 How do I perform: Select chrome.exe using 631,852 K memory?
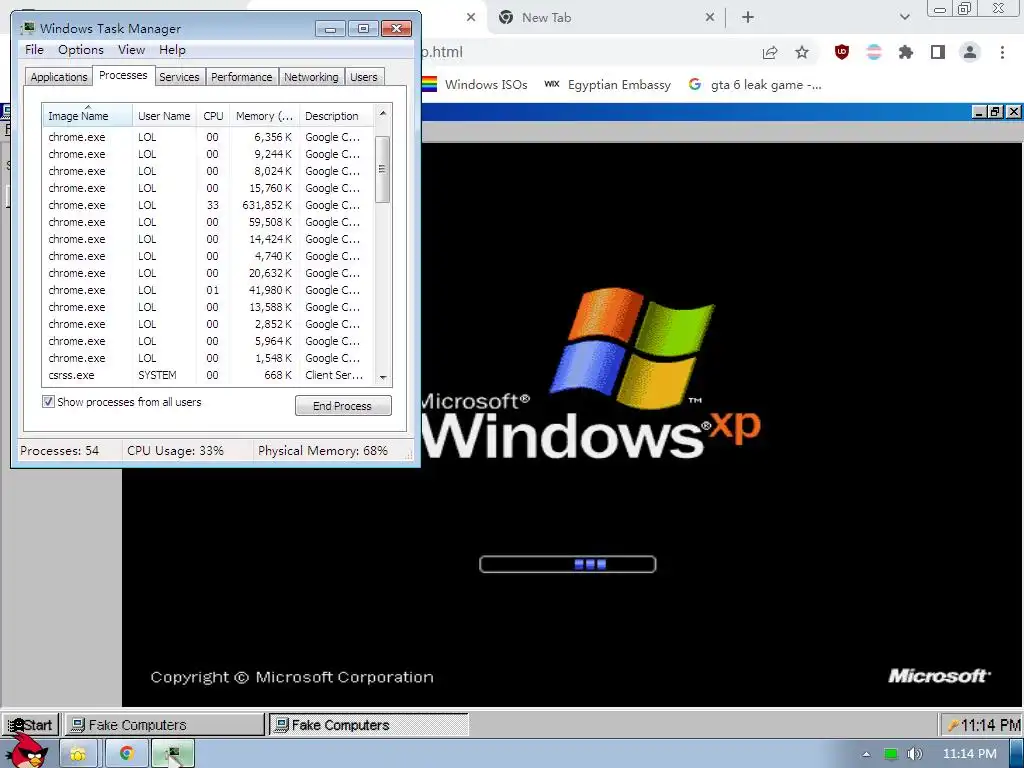pyautogui.click(x=208, y=205)
